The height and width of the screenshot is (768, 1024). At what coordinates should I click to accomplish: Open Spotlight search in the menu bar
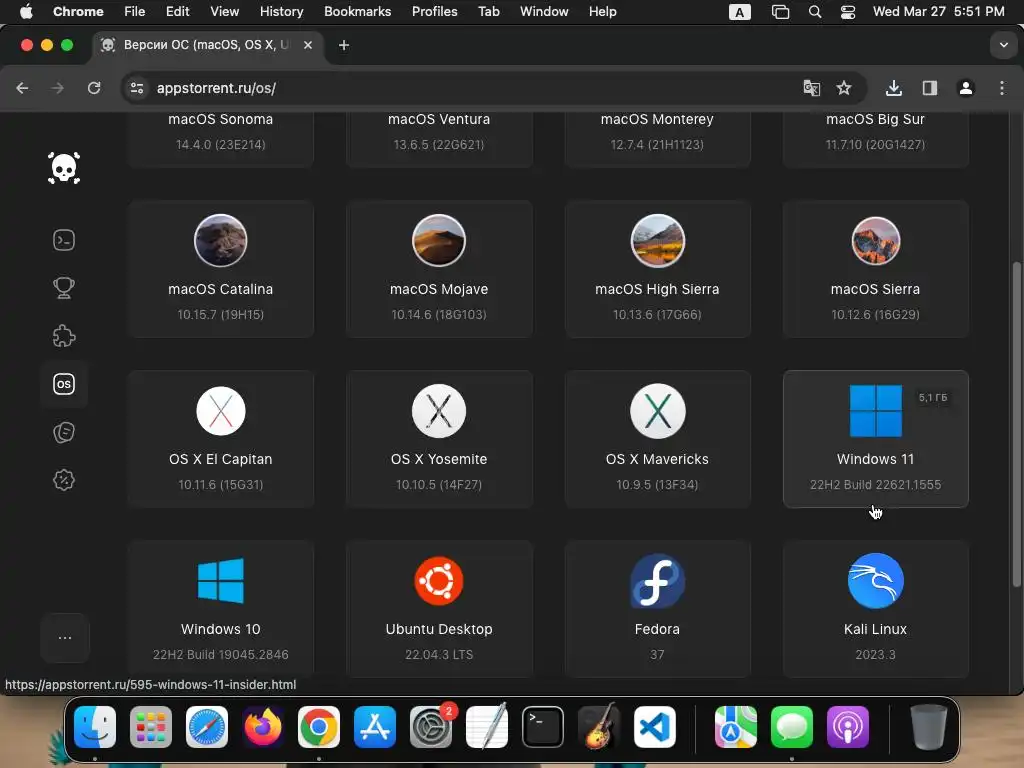coord(814,12)
